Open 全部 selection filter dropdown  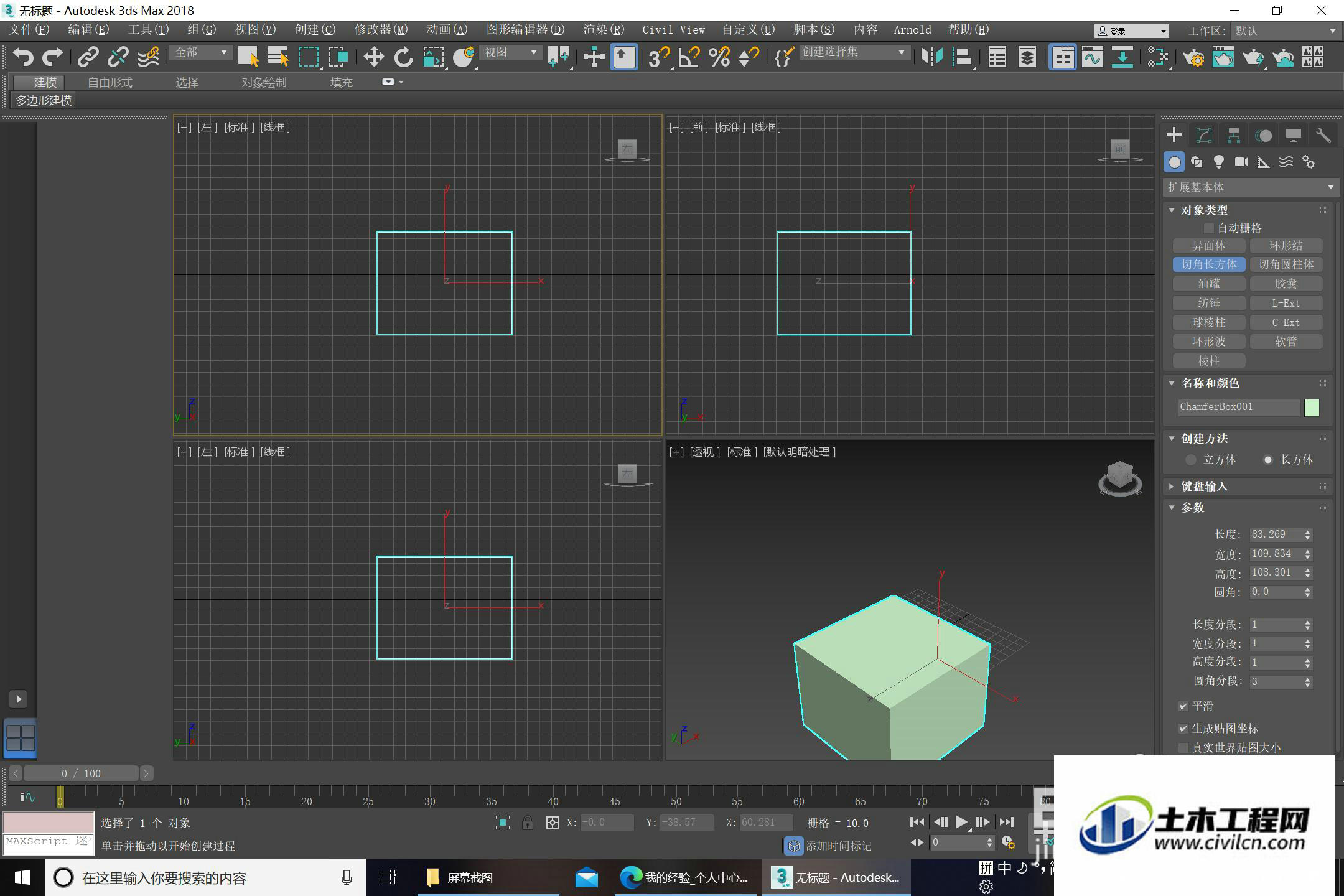click(201, 53)
